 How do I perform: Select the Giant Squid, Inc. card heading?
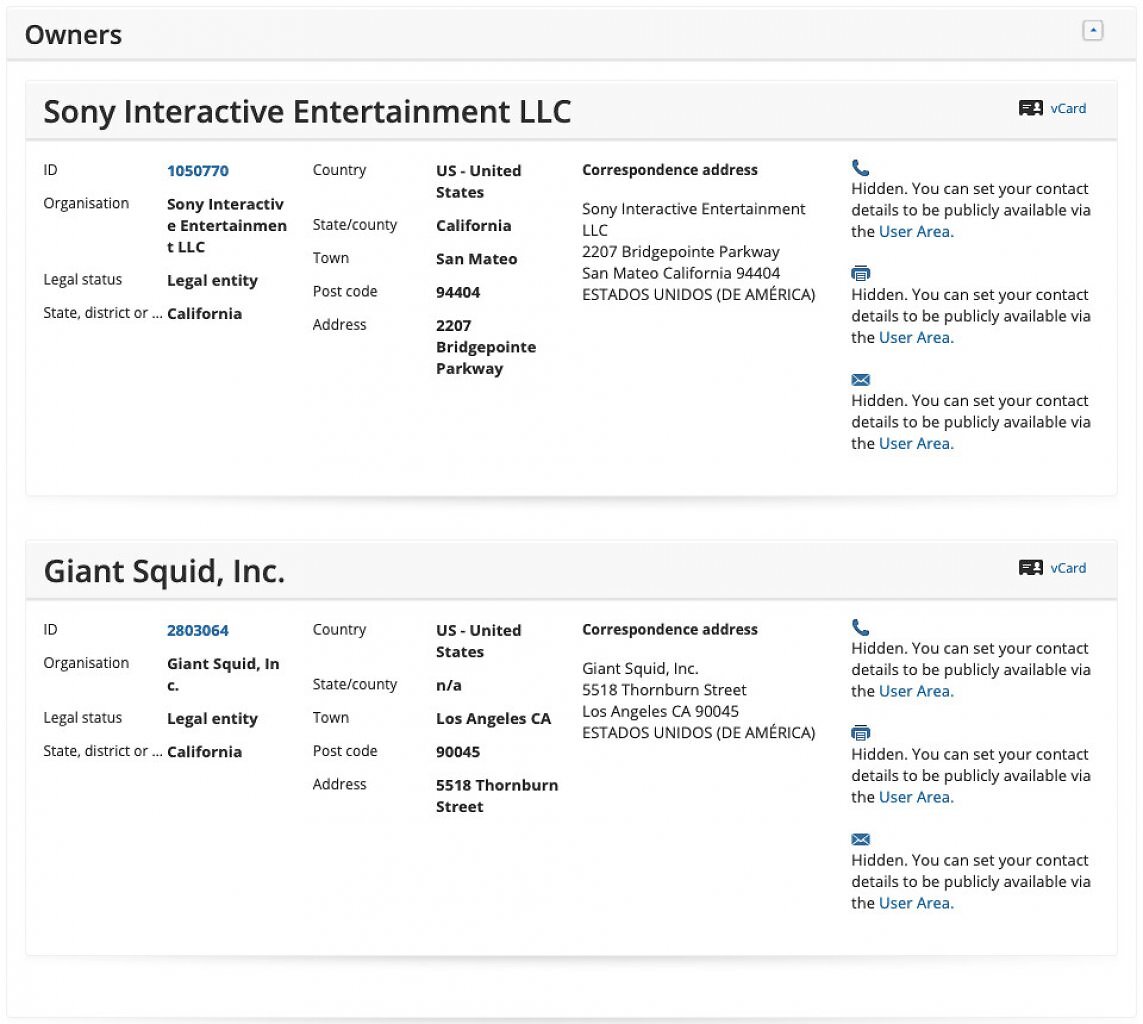164,571
